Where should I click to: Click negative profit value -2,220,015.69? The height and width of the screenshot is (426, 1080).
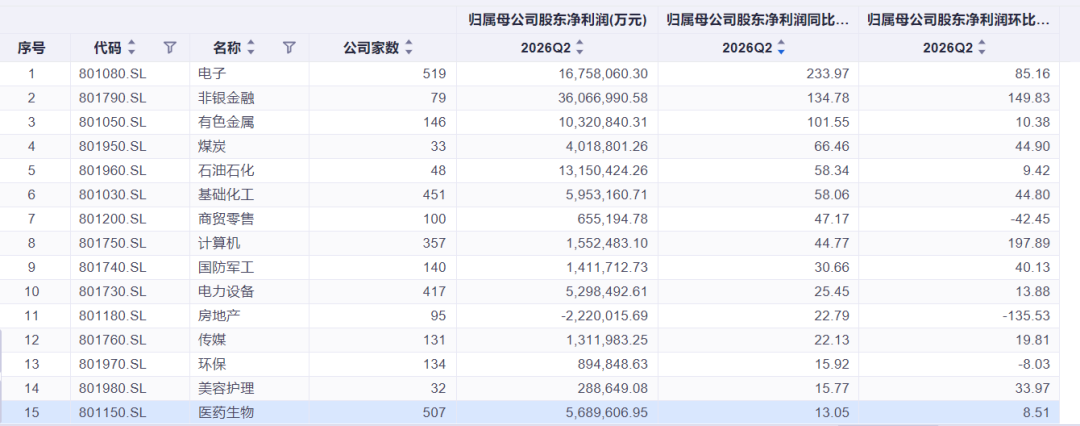604,316
